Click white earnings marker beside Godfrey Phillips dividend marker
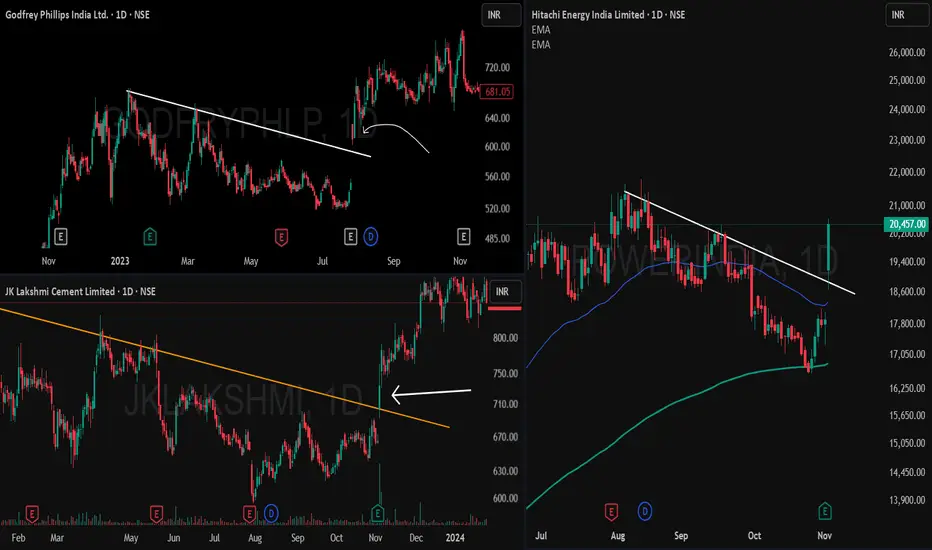The height and width of the screenshot is (550, 932). point(350,237)
